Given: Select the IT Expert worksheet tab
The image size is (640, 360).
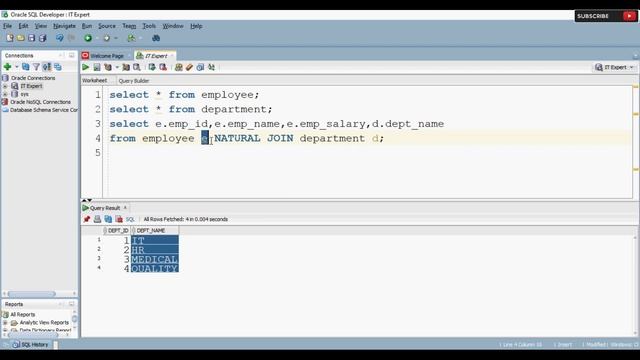Looking at the screenshot, I should pyautogui.click(x=156, y=56).
